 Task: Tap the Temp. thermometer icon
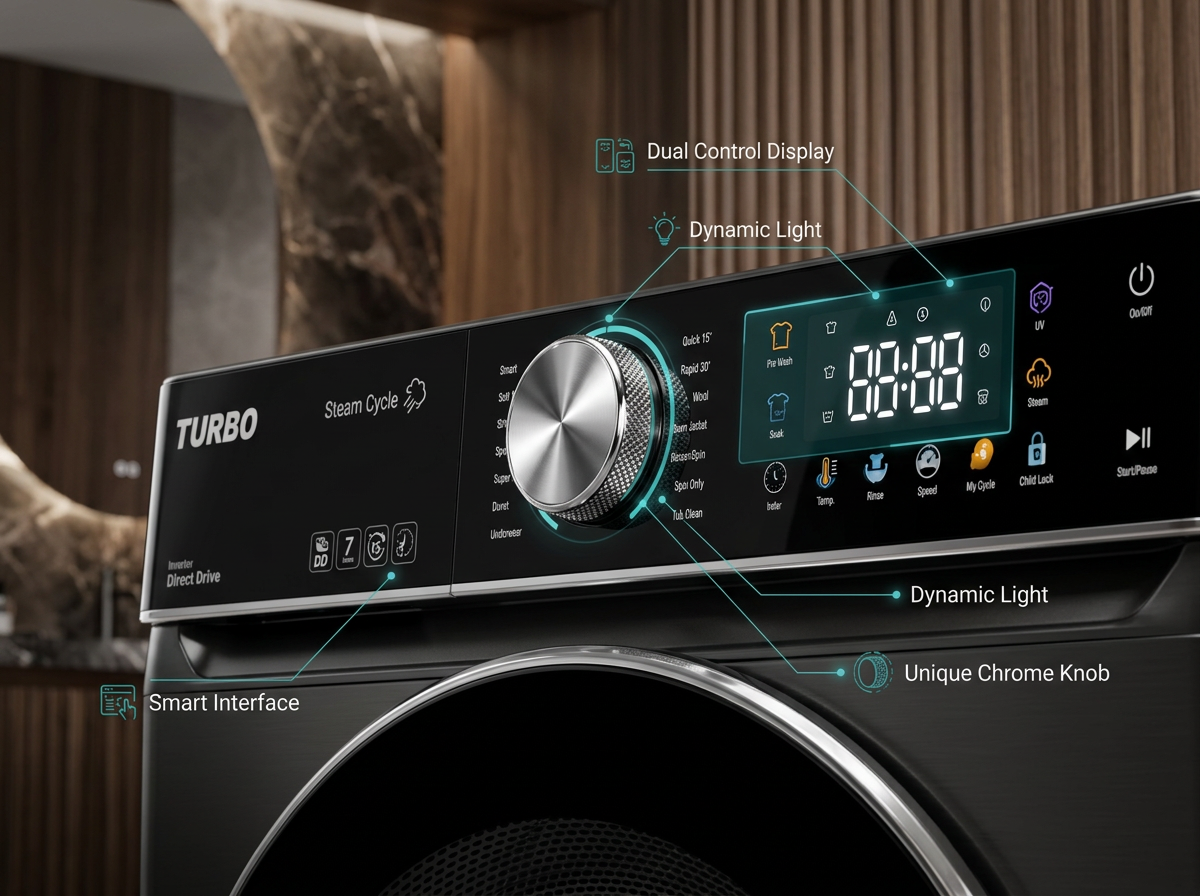point(826,471)
